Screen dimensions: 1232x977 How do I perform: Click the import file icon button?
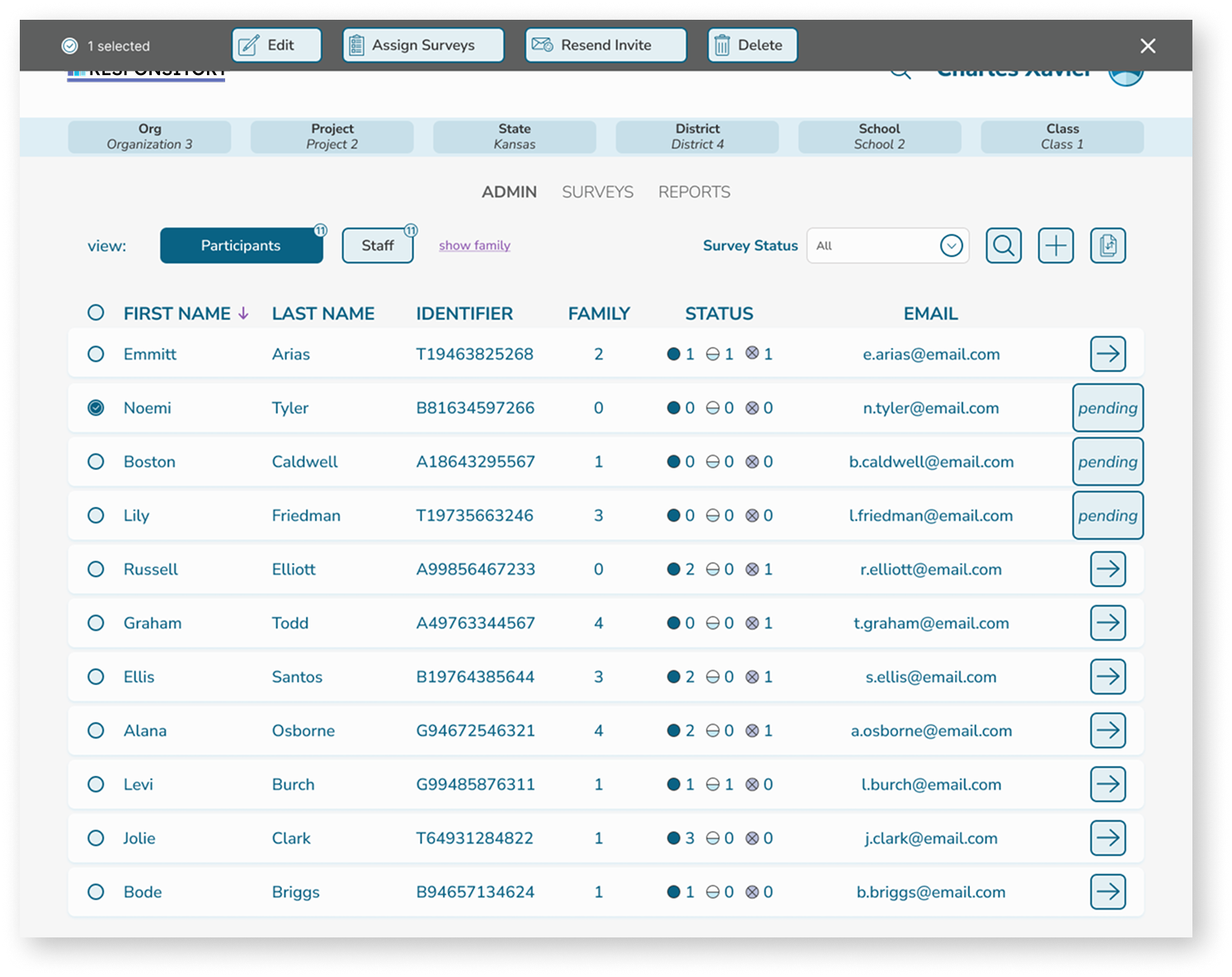[1107, 246]
